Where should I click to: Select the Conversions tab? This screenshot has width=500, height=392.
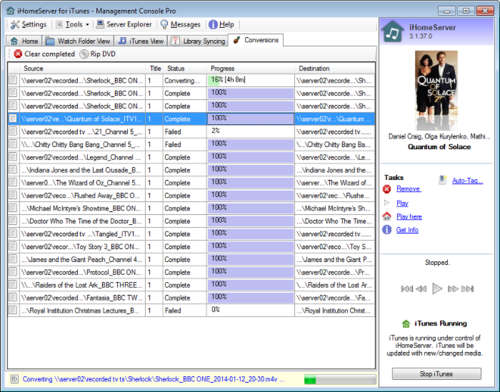click(x=256, y=40)
